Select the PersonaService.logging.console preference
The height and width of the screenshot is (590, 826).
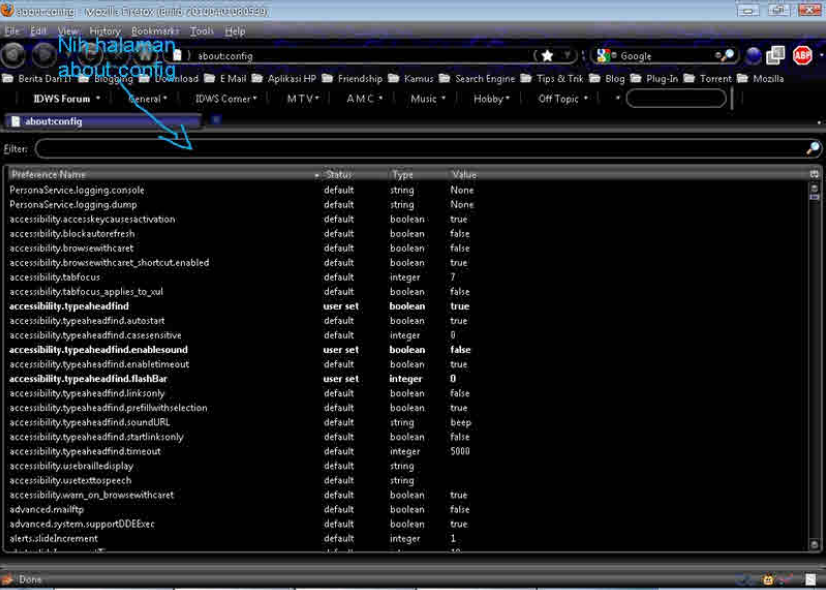pyautogui.click(x=407, y=190)
